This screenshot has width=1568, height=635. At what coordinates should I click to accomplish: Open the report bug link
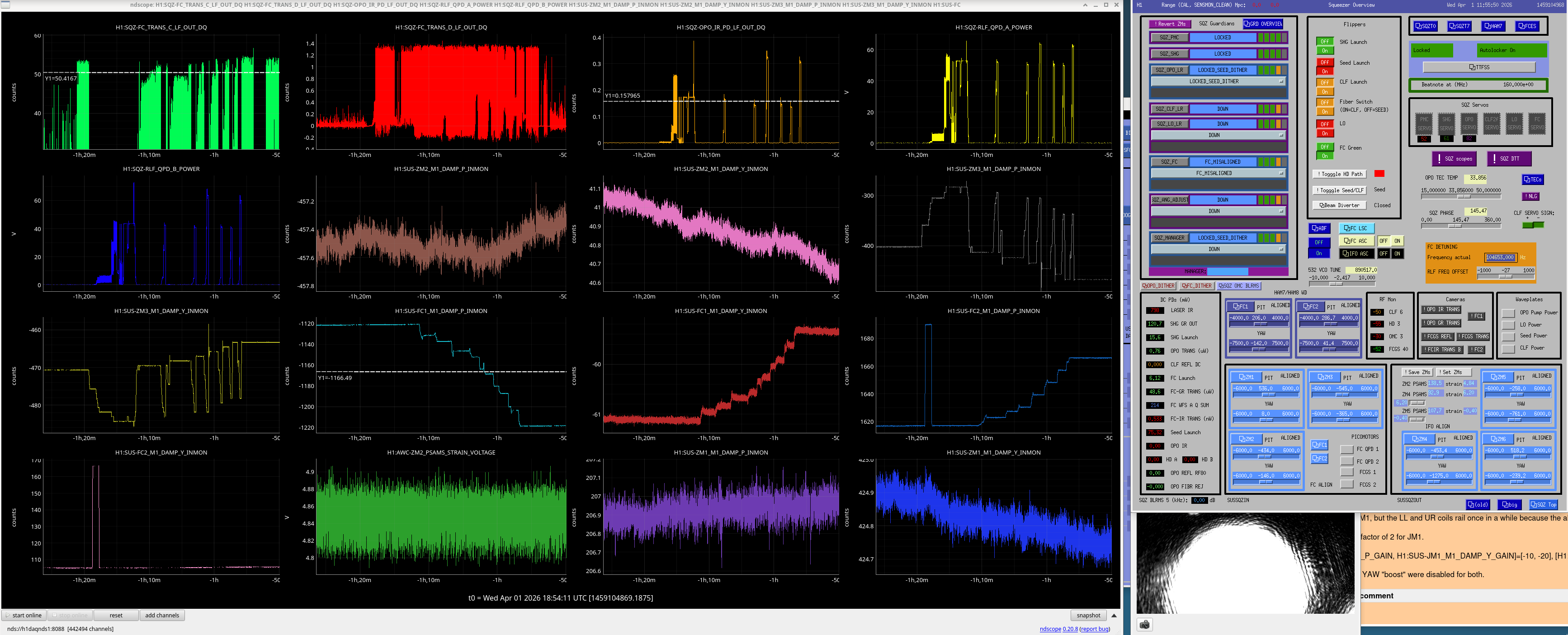click(1095, 629)
